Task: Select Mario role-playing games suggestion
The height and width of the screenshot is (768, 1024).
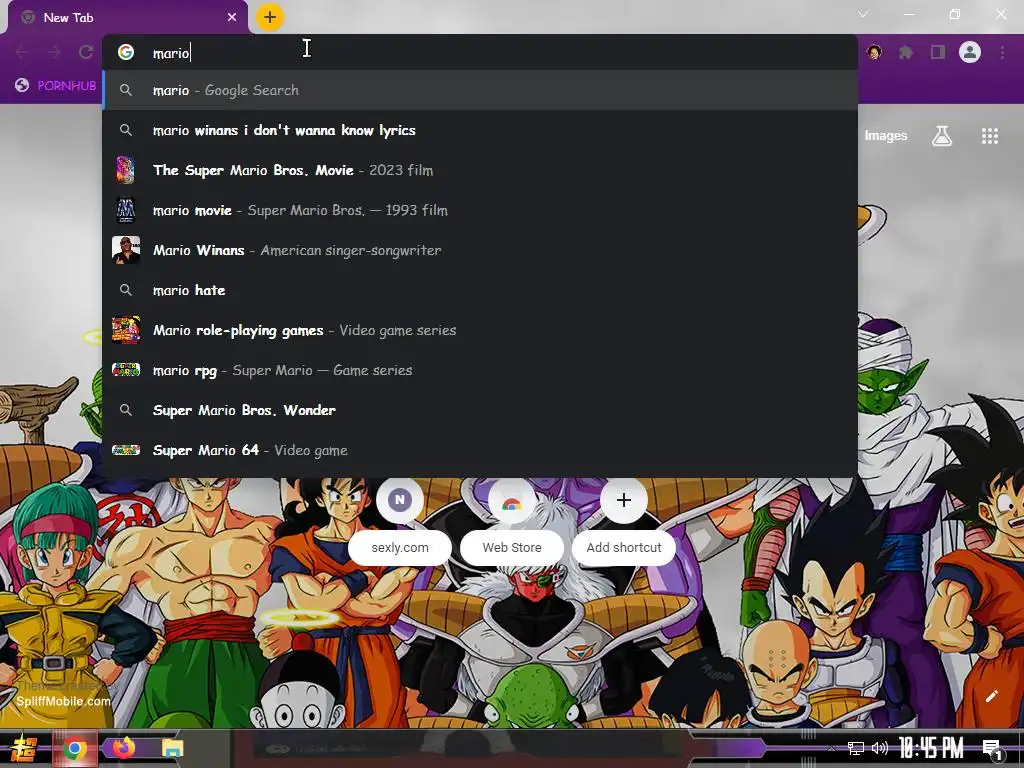Action: (480, 330)
